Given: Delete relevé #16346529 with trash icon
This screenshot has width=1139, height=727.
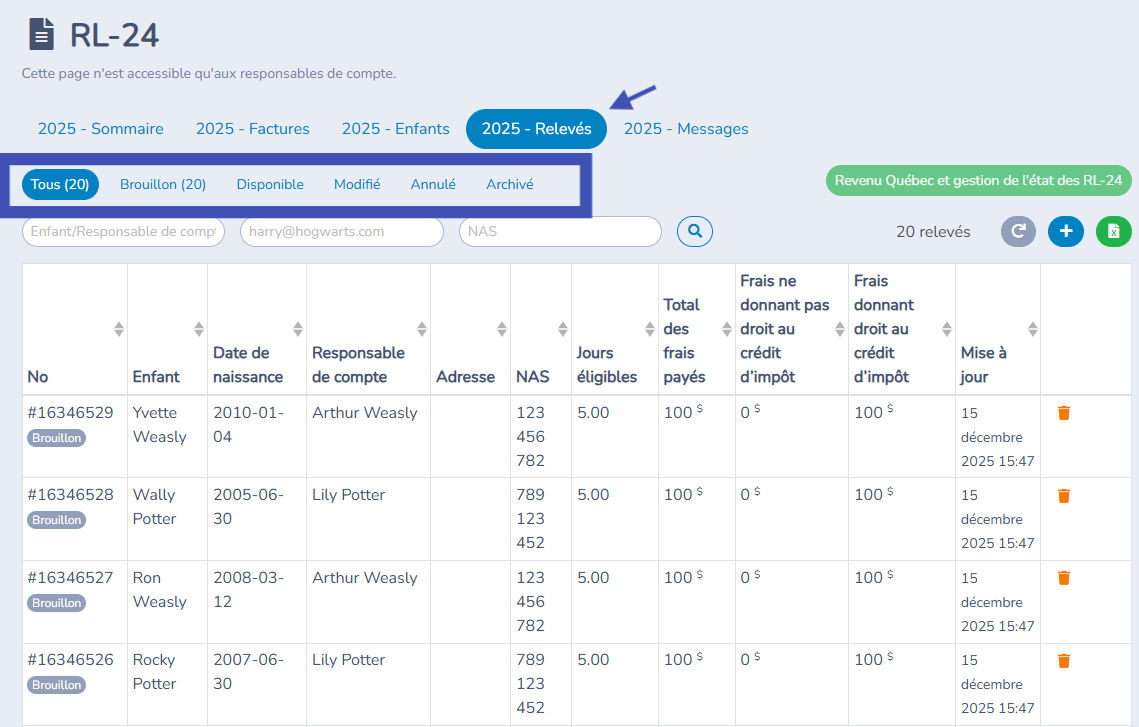Looking at the screenshot, I should [x=1063, y=413].
